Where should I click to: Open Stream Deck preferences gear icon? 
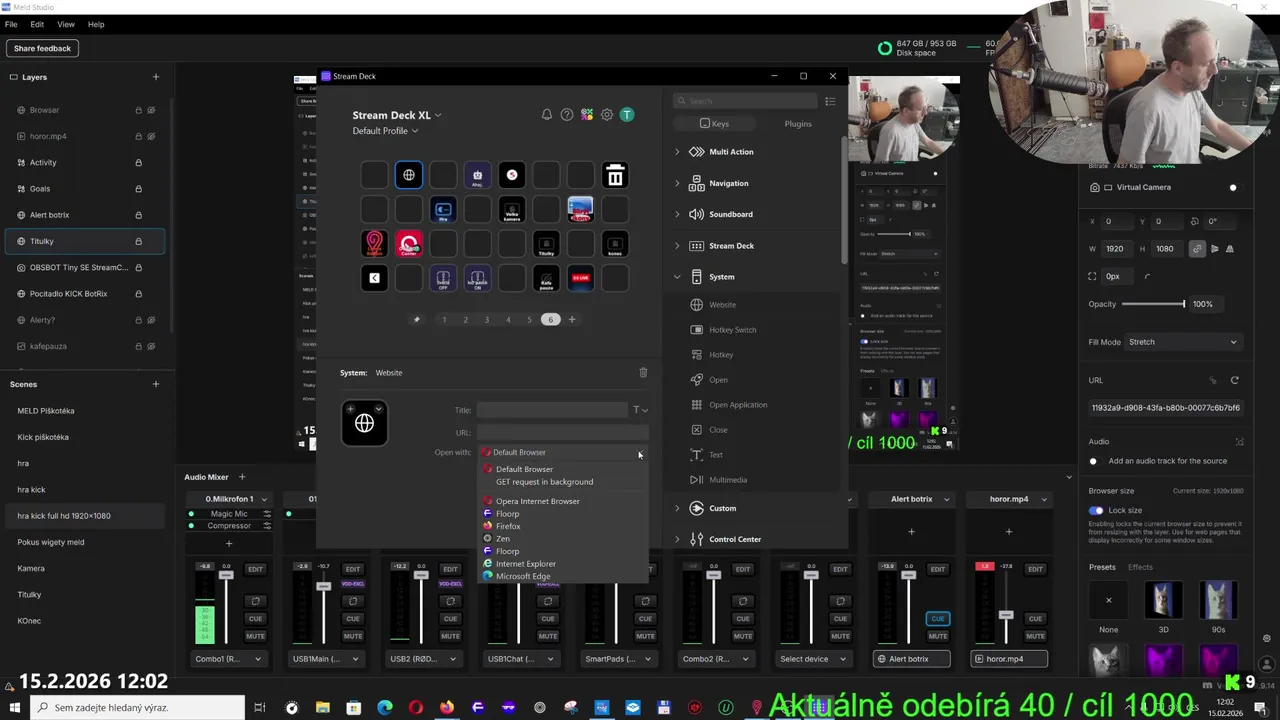[607, 115]
